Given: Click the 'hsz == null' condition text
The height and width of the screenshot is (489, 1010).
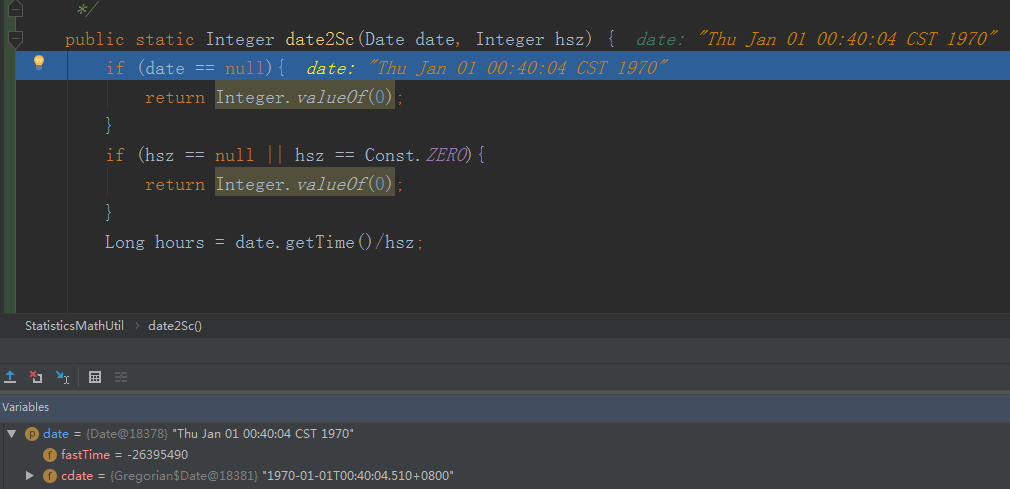Looking at the screenshot, I should coord(200,155).
